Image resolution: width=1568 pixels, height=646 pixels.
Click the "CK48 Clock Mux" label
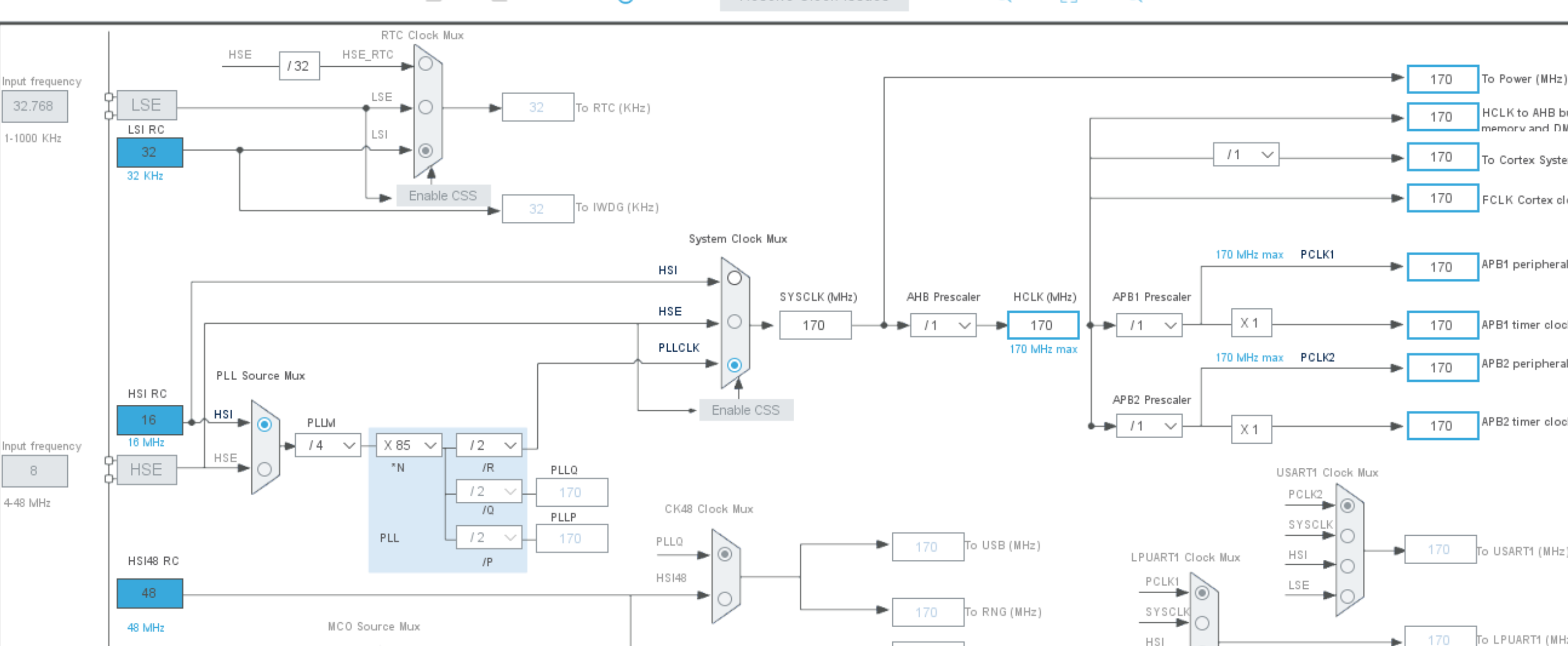pyautogui.click(x=709, y=509)
